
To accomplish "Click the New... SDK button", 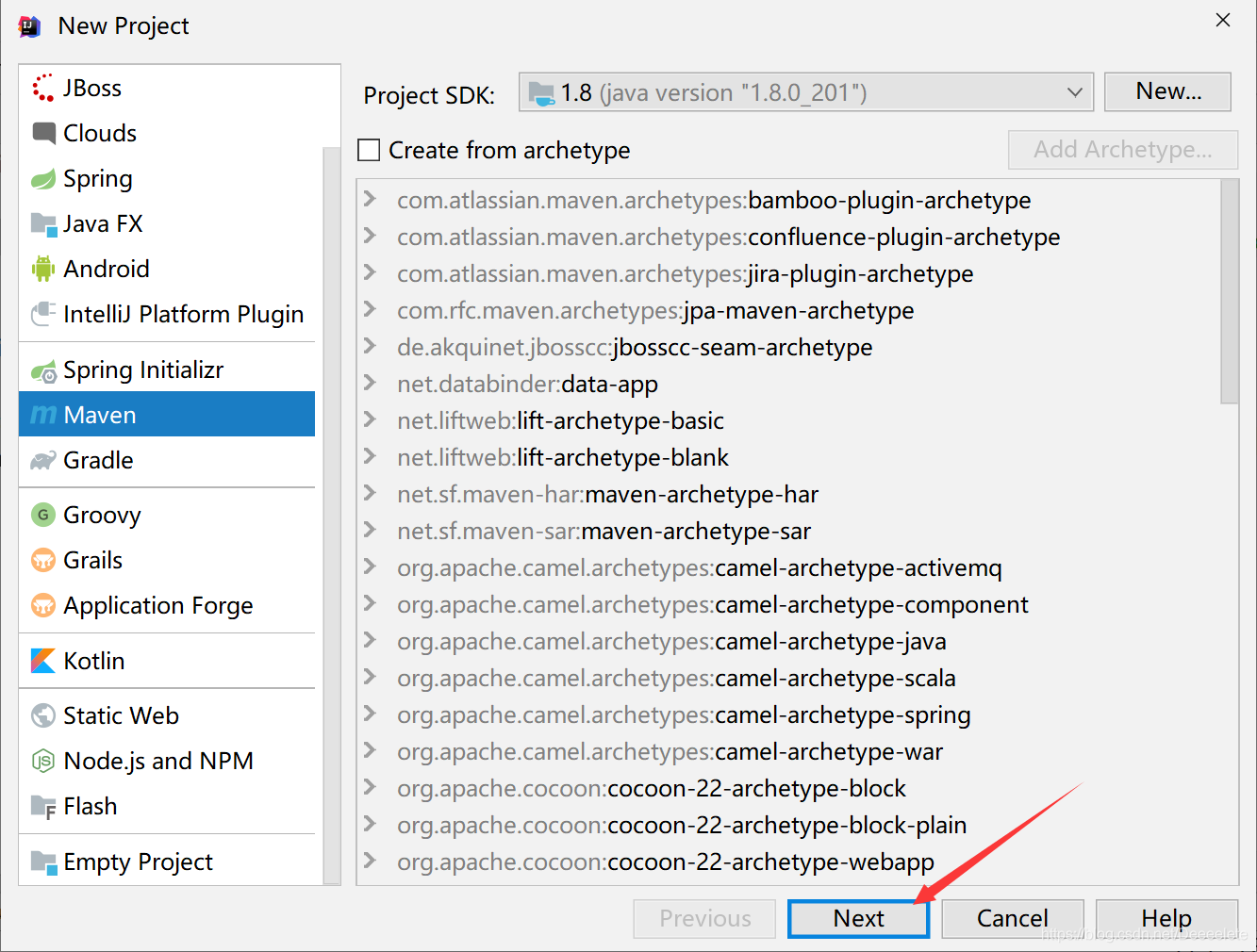I will click(x=1167, y=91).
